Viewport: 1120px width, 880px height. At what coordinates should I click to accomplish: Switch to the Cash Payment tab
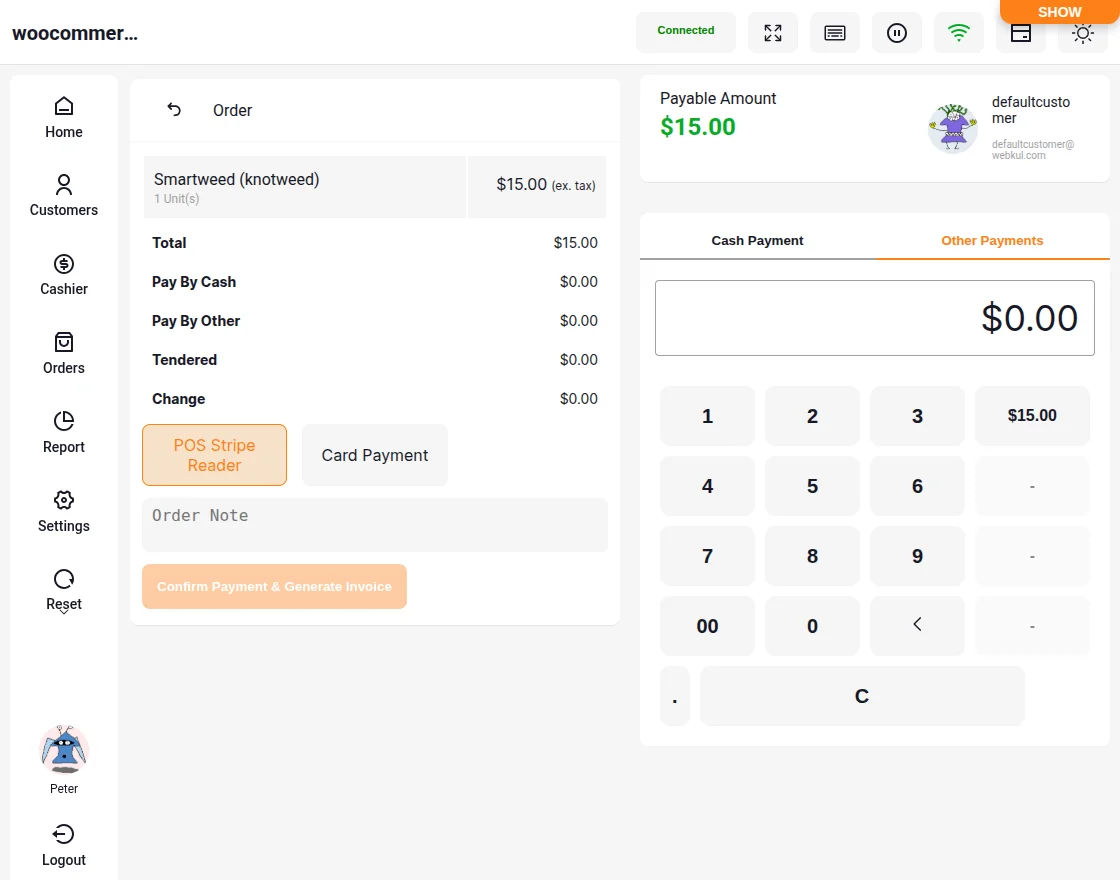click(757, 240)
